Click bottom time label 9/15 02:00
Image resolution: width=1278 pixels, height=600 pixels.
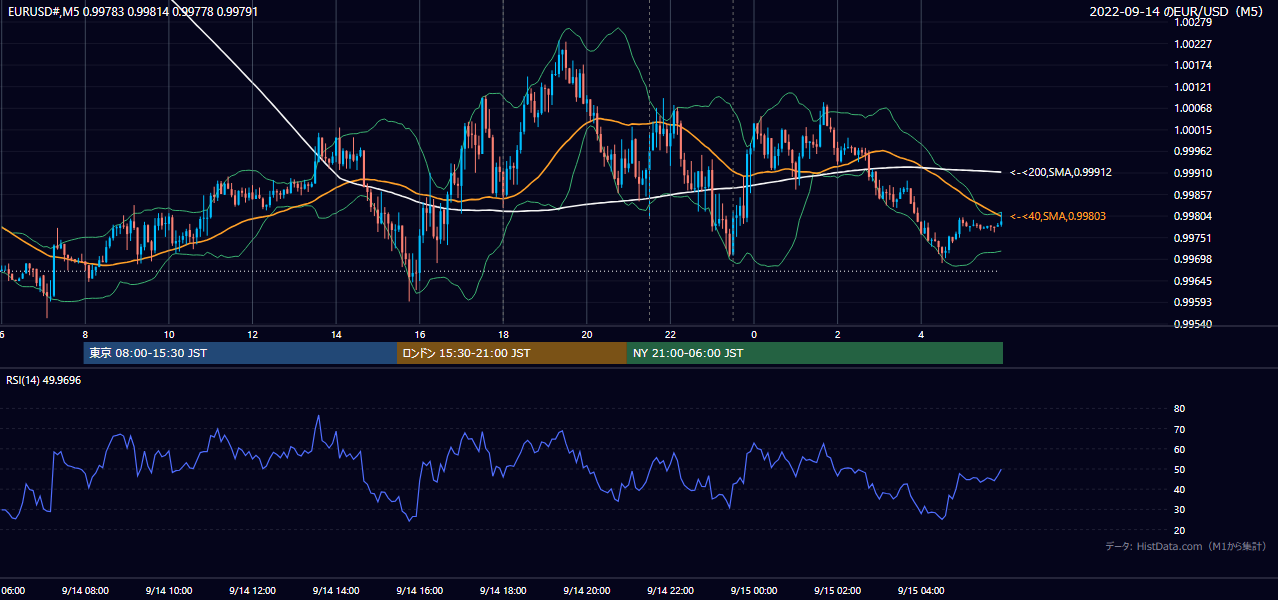(x=838, y=590)
